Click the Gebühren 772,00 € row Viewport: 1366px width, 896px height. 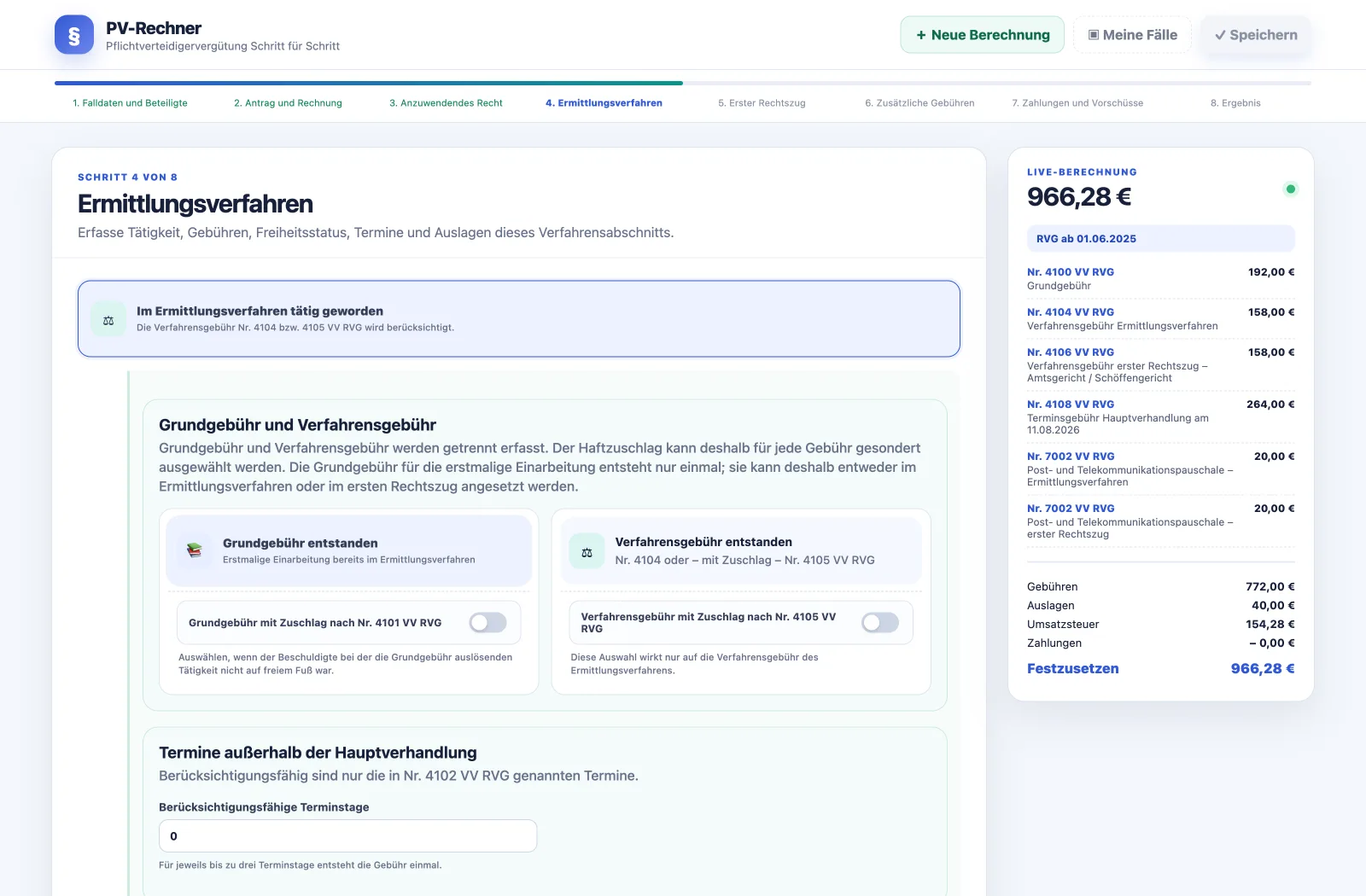1160,587
